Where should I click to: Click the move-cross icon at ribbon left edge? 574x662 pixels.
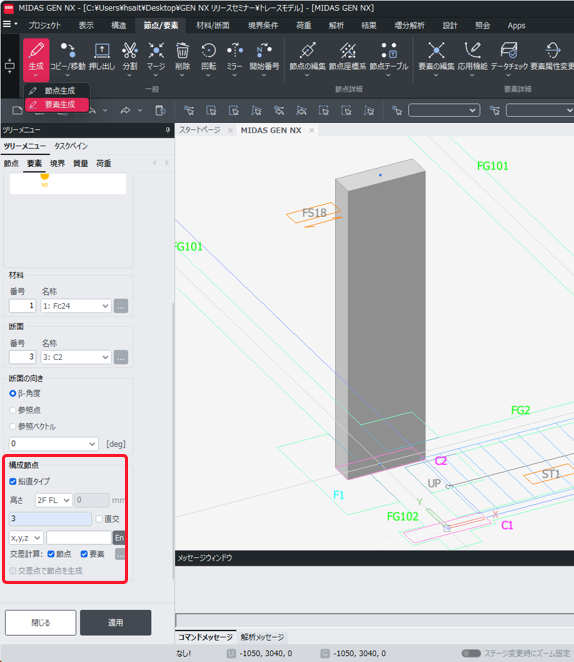click(x=9, y=66)
